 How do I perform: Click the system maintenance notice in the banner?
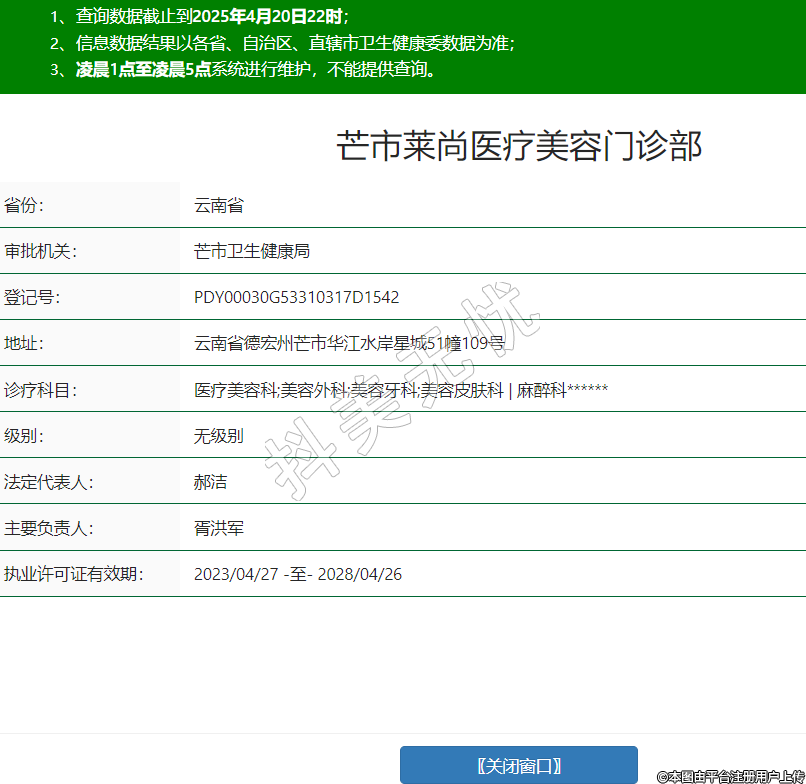pyautogui.click(x=256, y=70)
